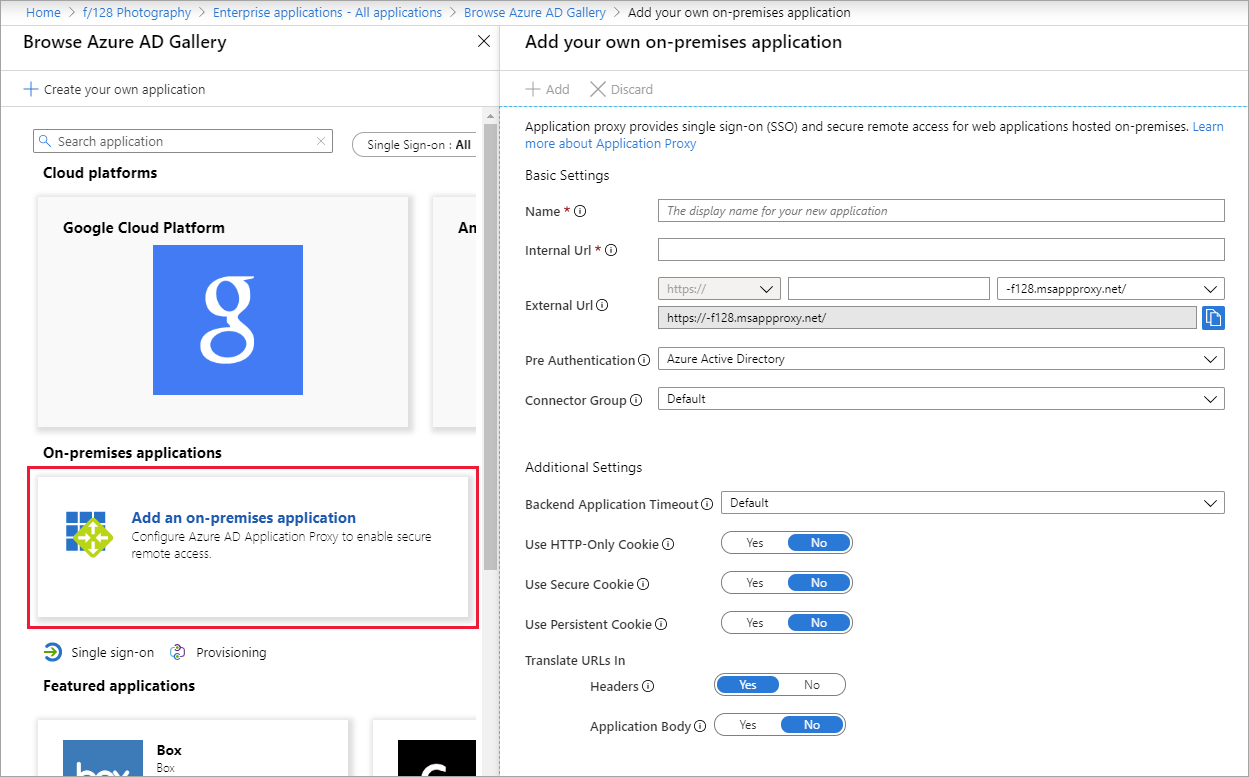Set Use HTTP-Only Cookie to No
The height and width of the screenshot is (777, 1249).
click(819, 543)
